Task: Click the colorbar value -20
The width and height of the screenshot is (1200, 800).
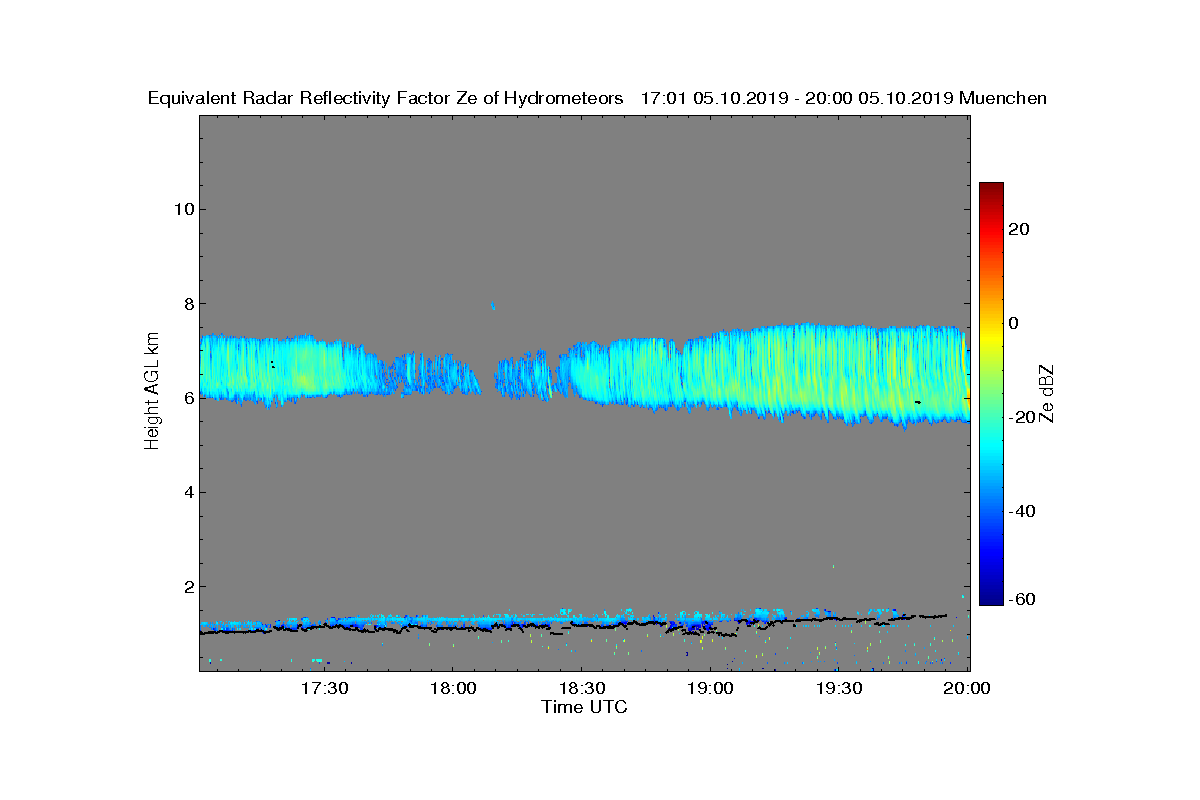Action: point(1022,417)
